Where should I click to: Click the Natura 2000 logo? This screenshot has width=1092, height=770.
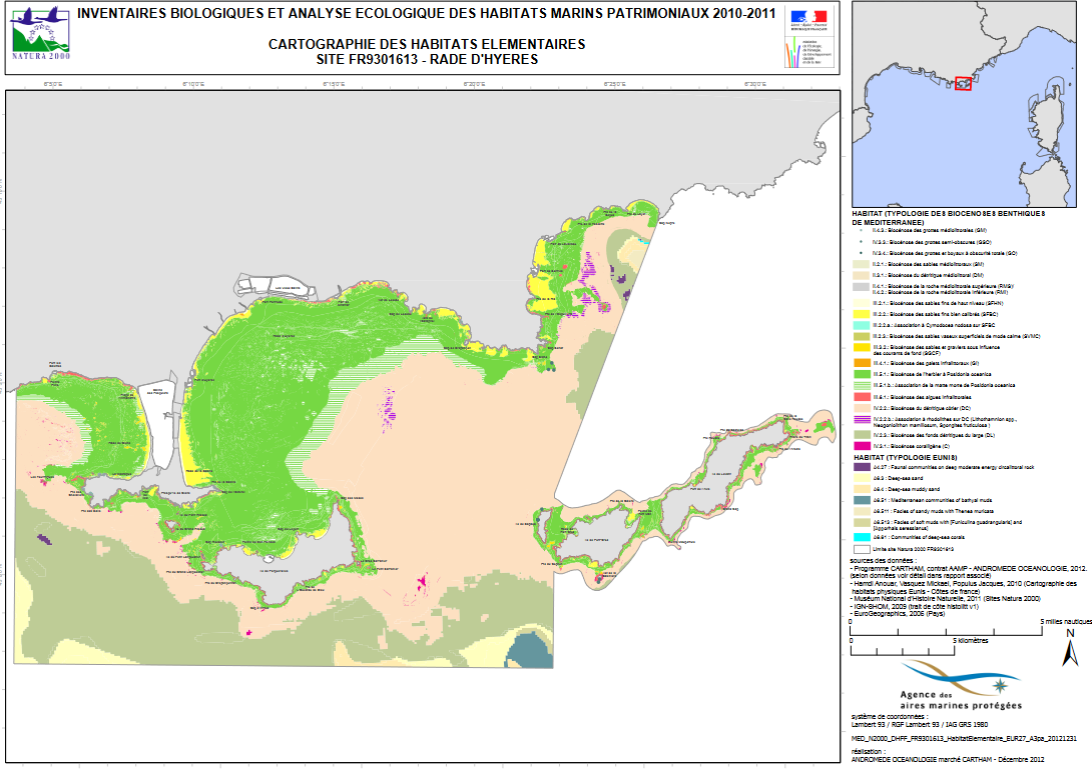pyautogui.click(x=41, y=30)
